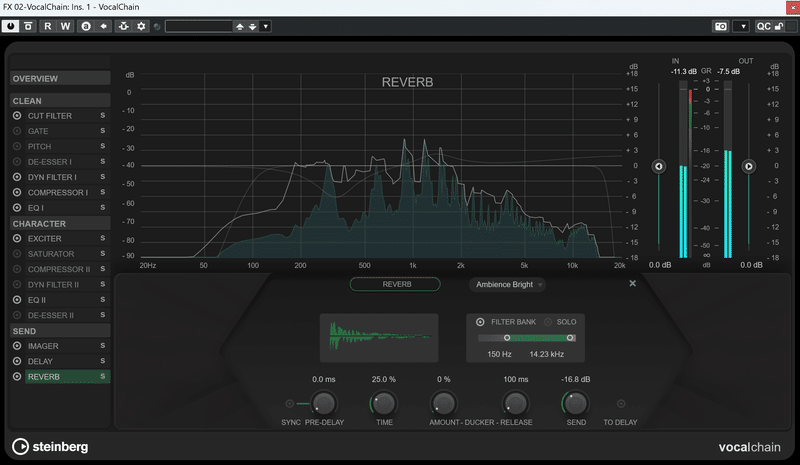Click the reverb TIME knob

[384, 404]
